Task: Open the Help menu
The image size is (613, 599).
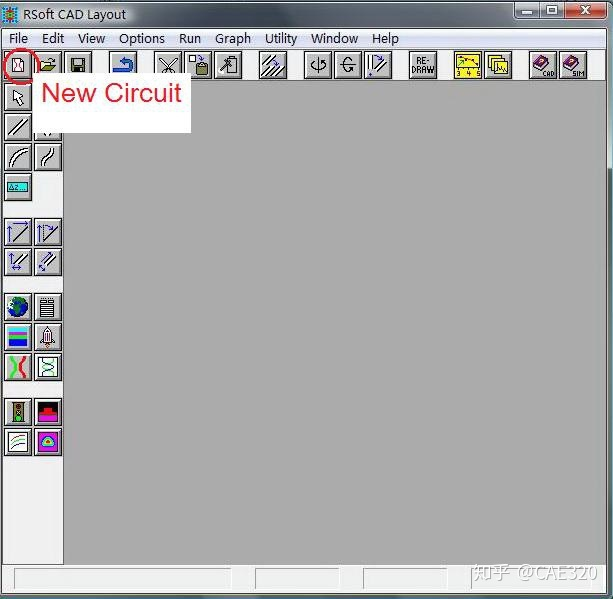Action: 385,39
